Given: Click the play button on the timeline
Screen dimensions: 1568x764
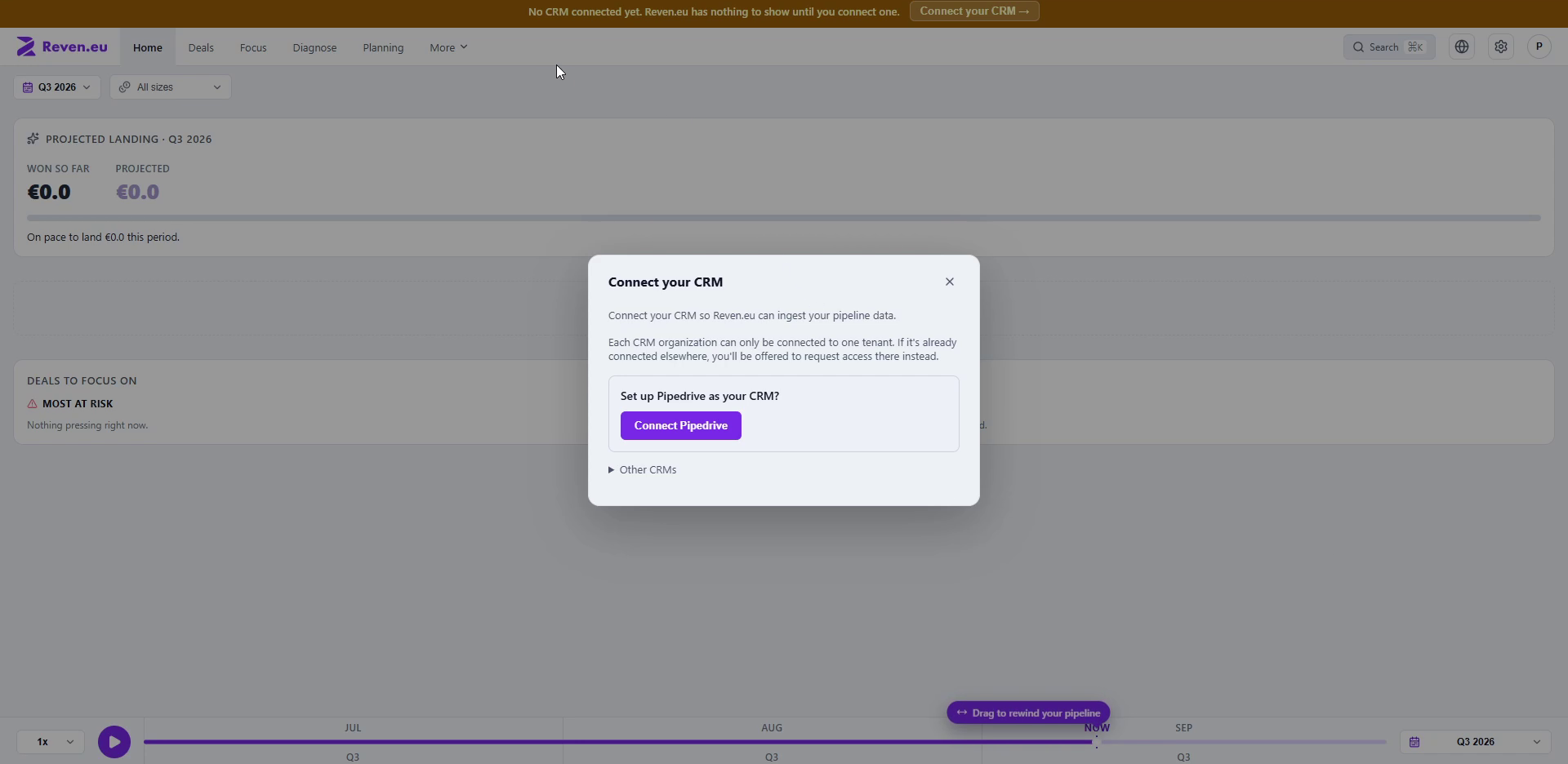Looking at the screenshot, I should click(114, 742).
